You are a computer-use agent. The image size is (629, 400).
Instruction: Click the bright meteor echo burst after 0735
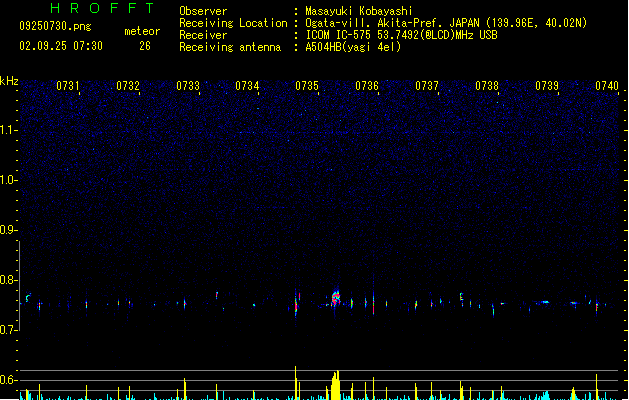pyautogui.click(x=336, y=298)
